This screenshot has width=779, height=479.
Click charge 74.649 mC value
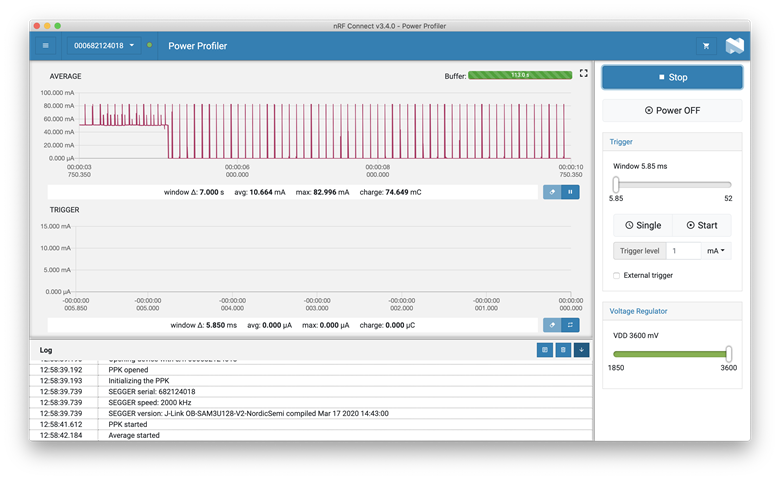point(390,192)
